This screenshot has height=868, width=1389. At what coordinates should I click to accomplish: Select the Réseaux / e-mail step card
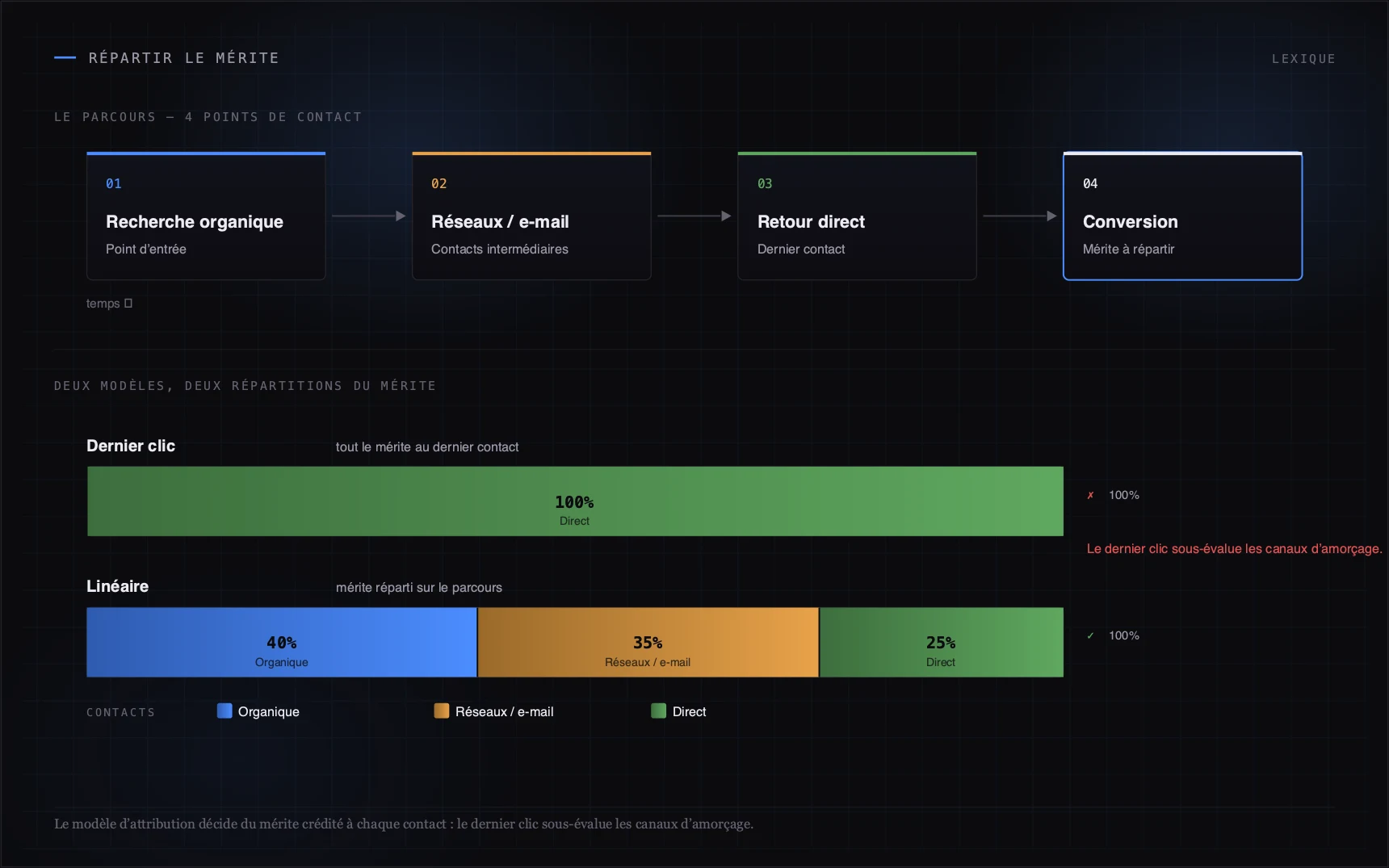531,216
